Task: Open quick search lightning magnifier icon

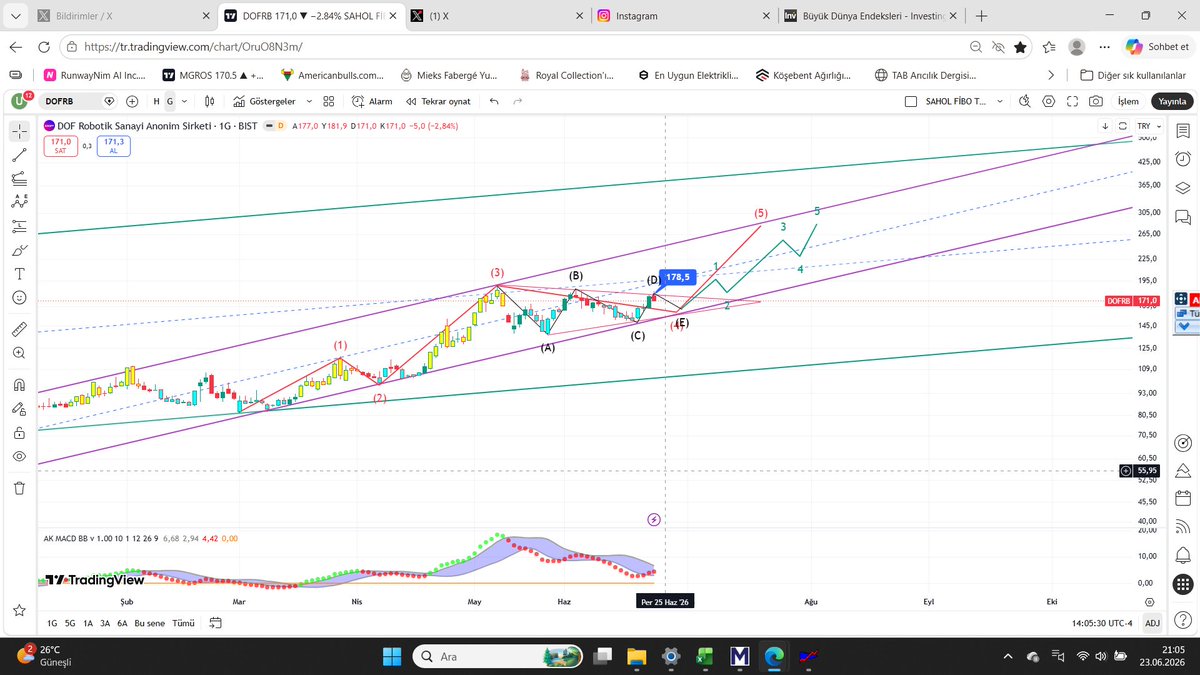Action: pos(1025,101)
